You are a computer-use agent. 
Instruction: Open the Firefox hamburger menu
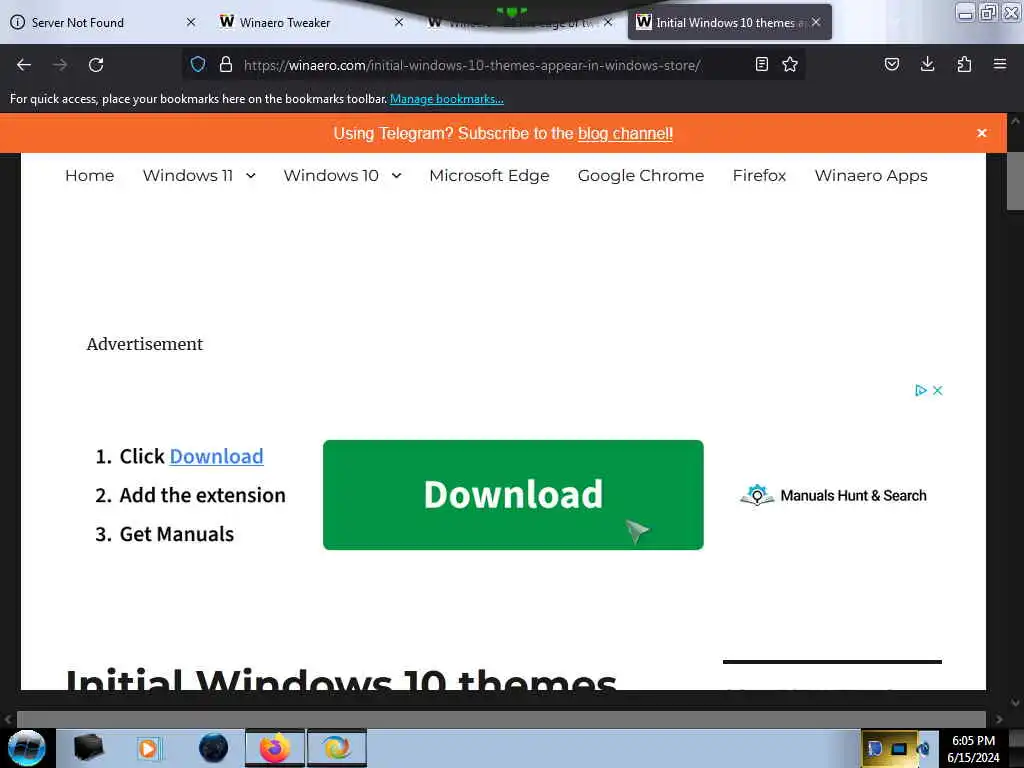(1000, 64)
